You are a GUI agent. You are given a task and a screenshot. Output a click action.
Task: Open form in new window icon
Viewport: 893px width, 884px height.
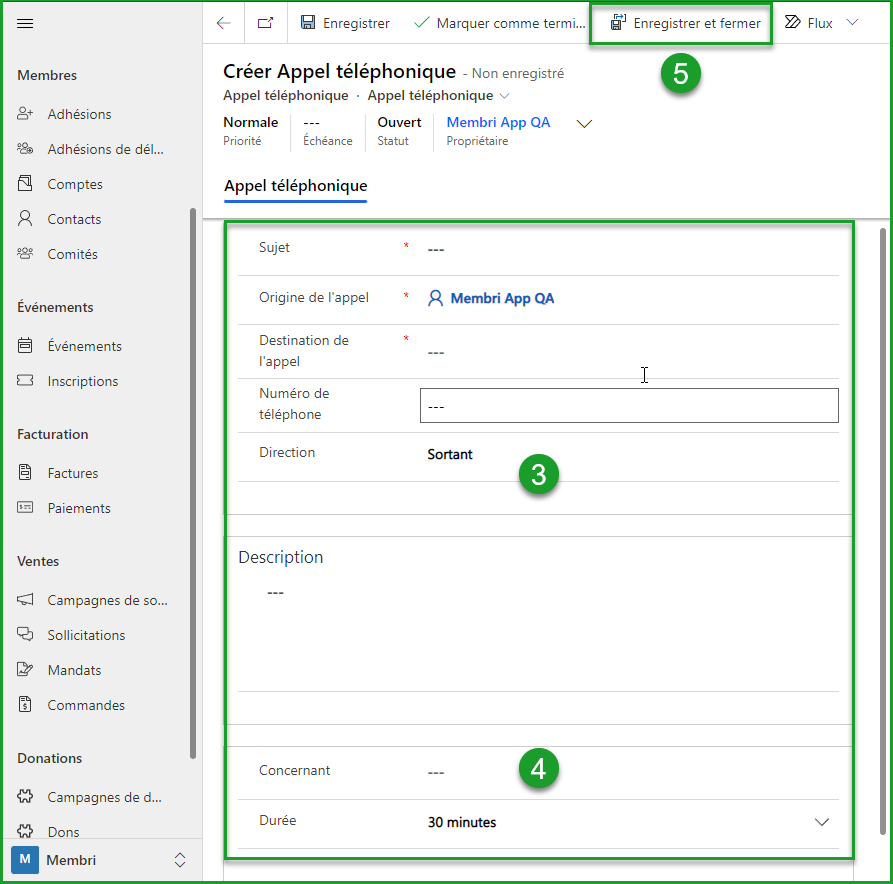click(x=265, y=23)
